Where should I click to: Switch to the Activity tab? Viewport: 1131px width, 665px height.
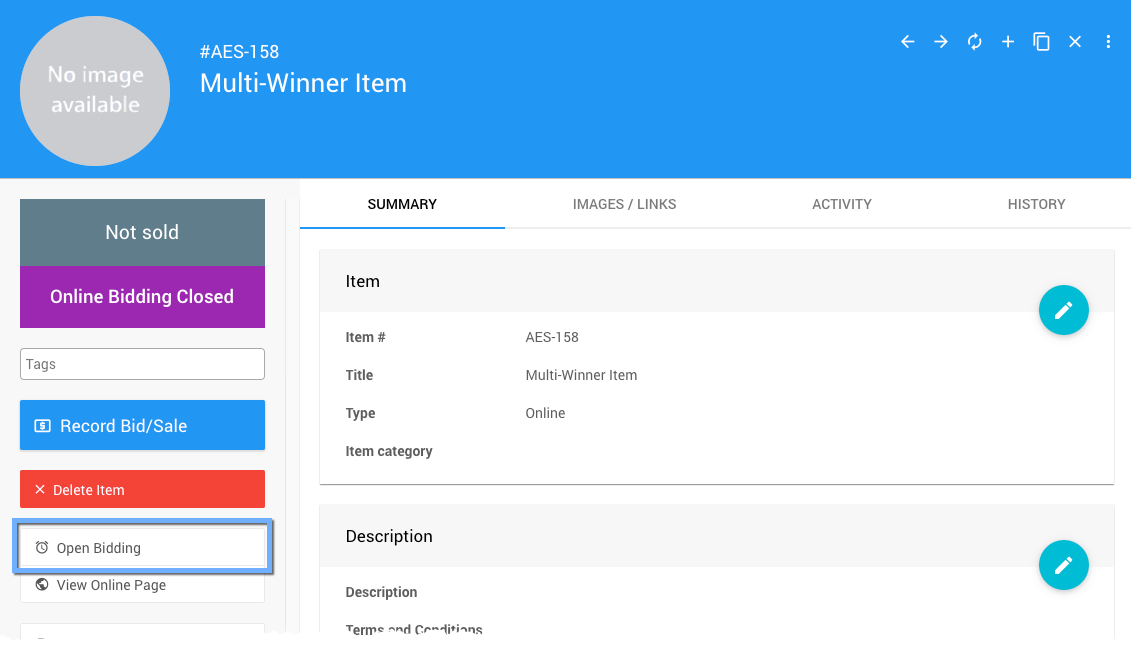[841, 204]
